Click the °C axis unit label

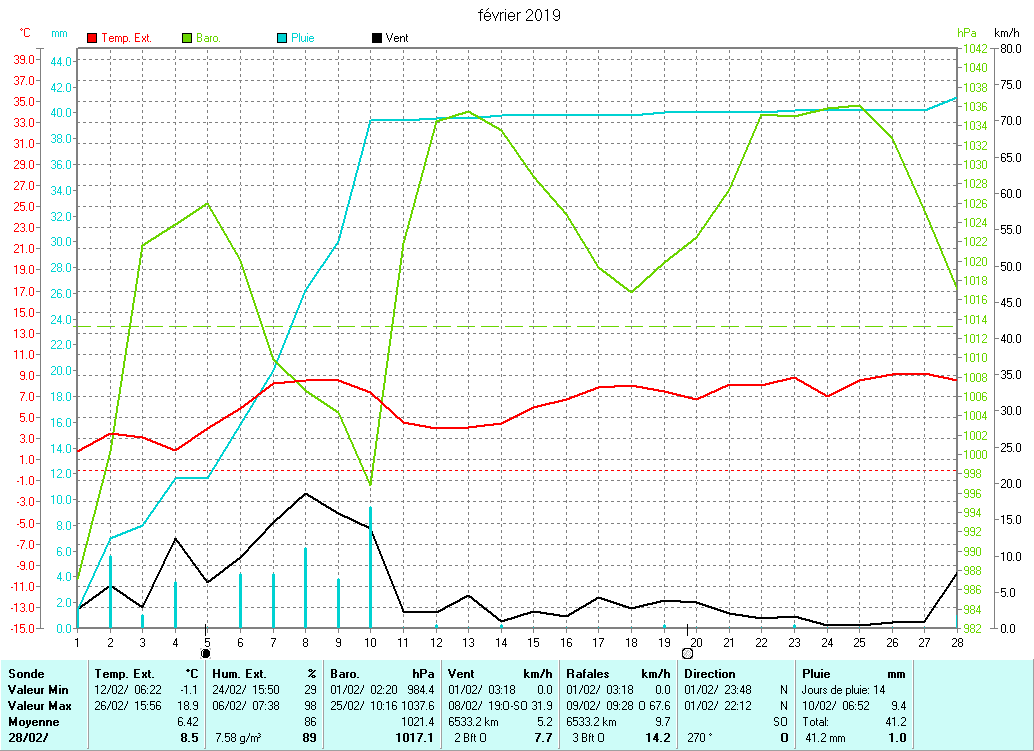click(x=26, y=33)
